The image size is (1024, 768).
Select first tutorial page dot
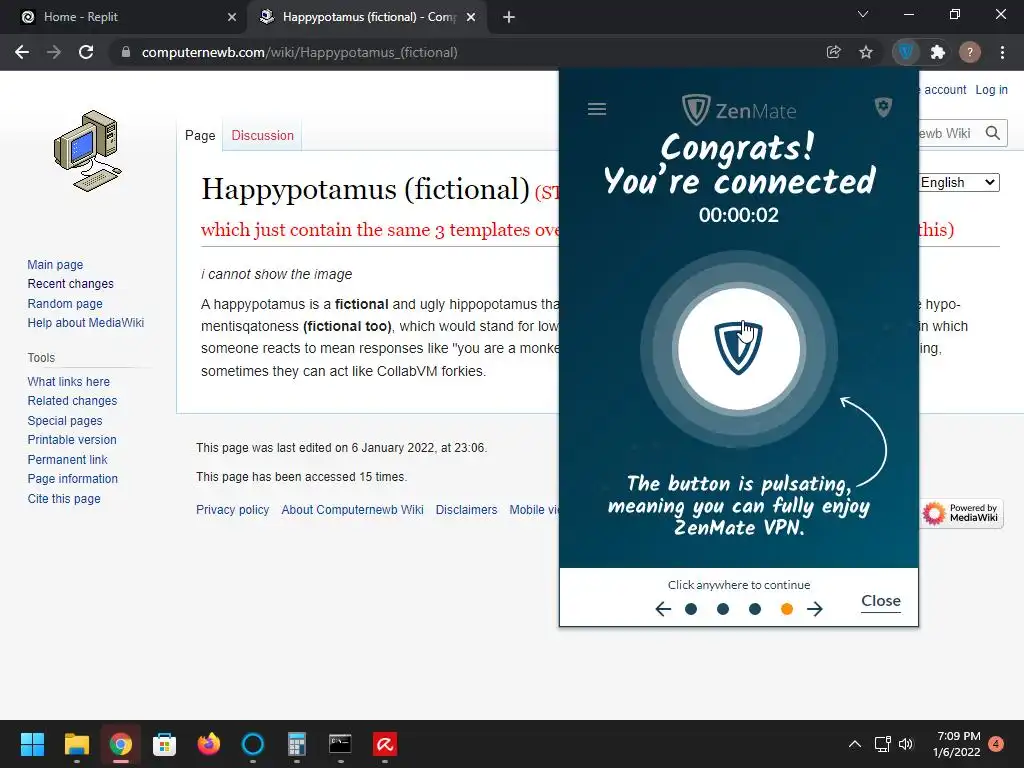[x=691, y=609]
